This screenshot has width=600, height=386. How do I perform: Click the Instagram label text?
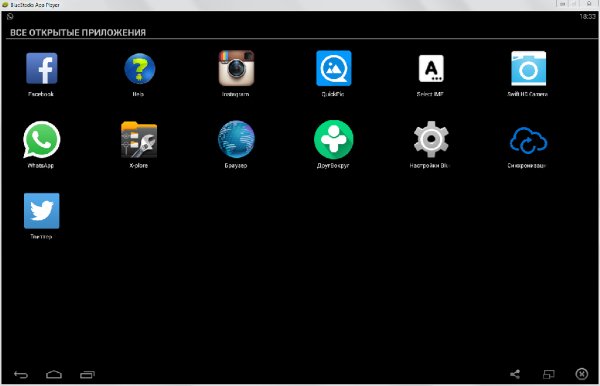pyautogui.click(x=236, y=94)
